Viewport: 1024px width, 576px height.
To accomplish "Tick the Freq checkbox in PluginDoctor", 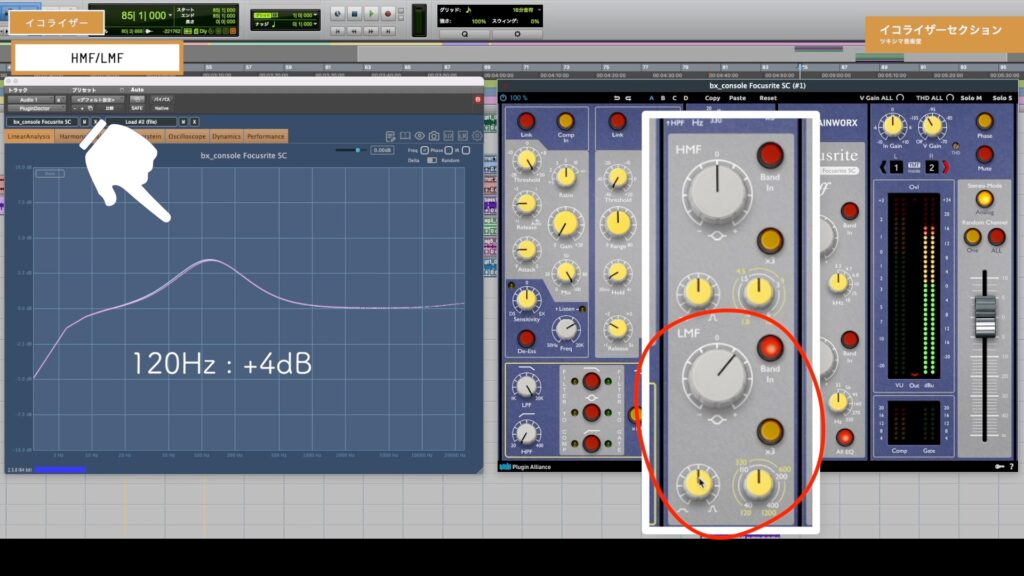I will 424,150.
